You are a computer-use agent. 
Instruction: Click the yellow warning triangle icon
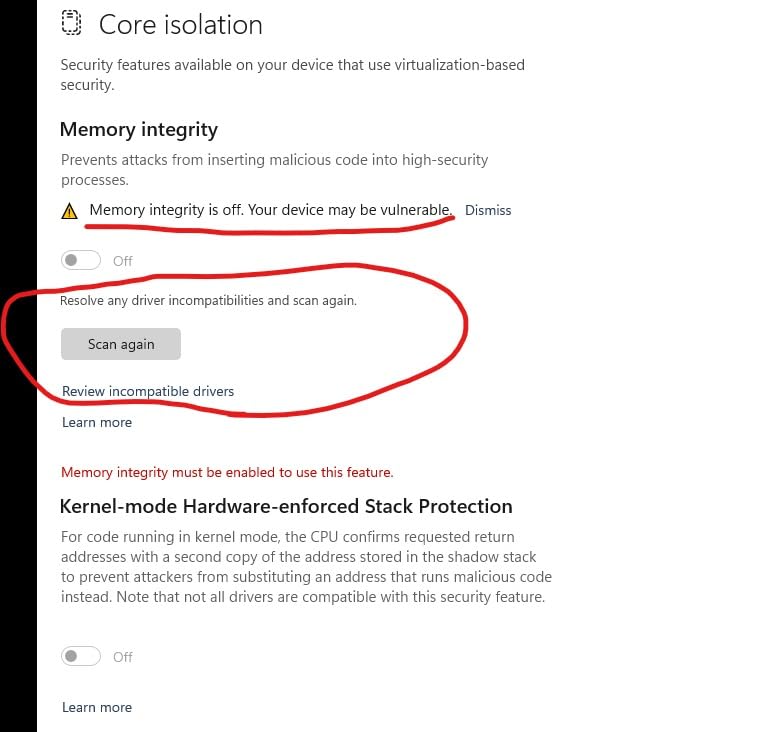point(69,211)
